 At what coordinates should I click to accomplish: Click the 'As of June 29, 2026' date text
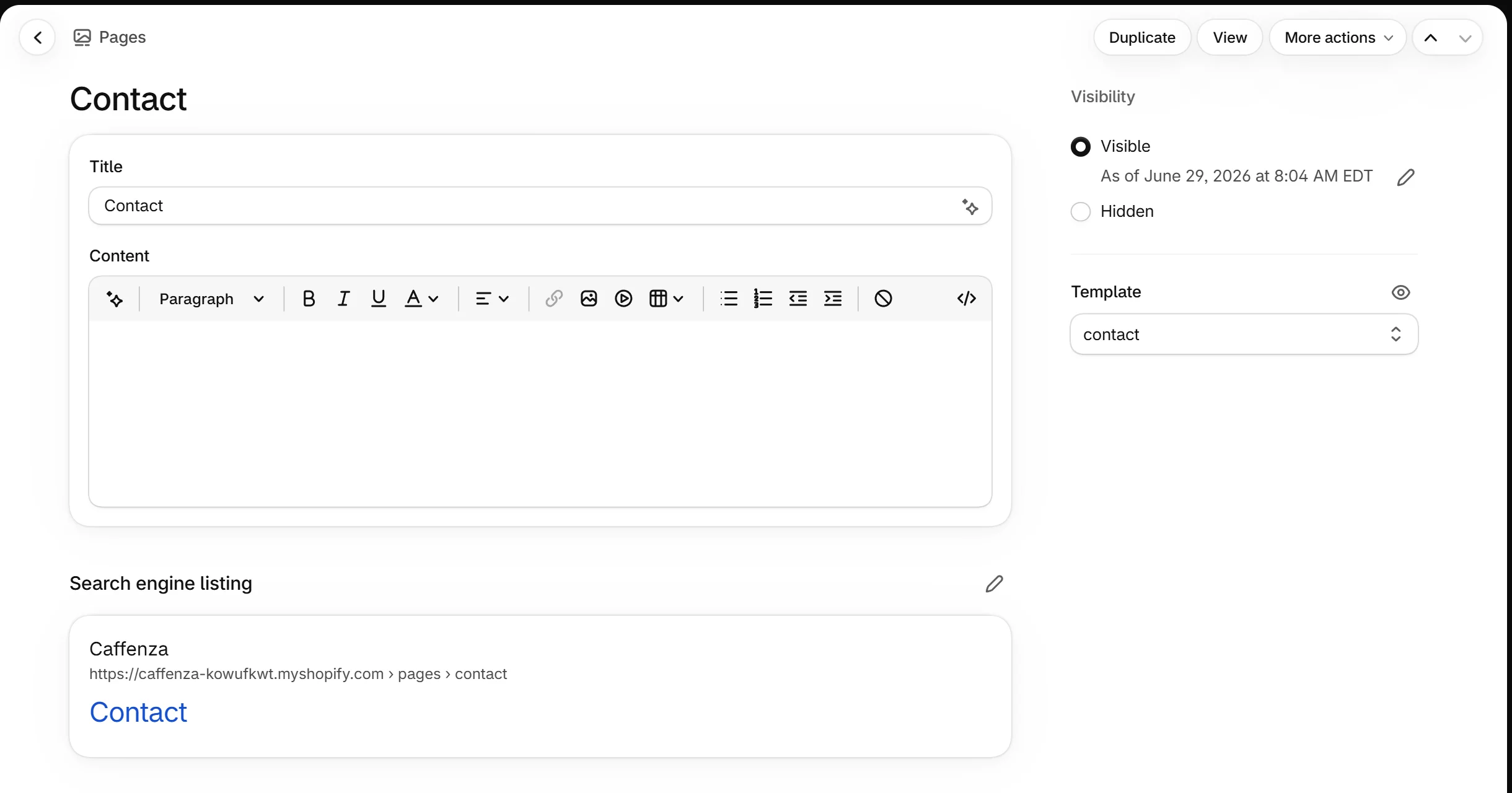pyautogui.click(x=1237, y=176)
